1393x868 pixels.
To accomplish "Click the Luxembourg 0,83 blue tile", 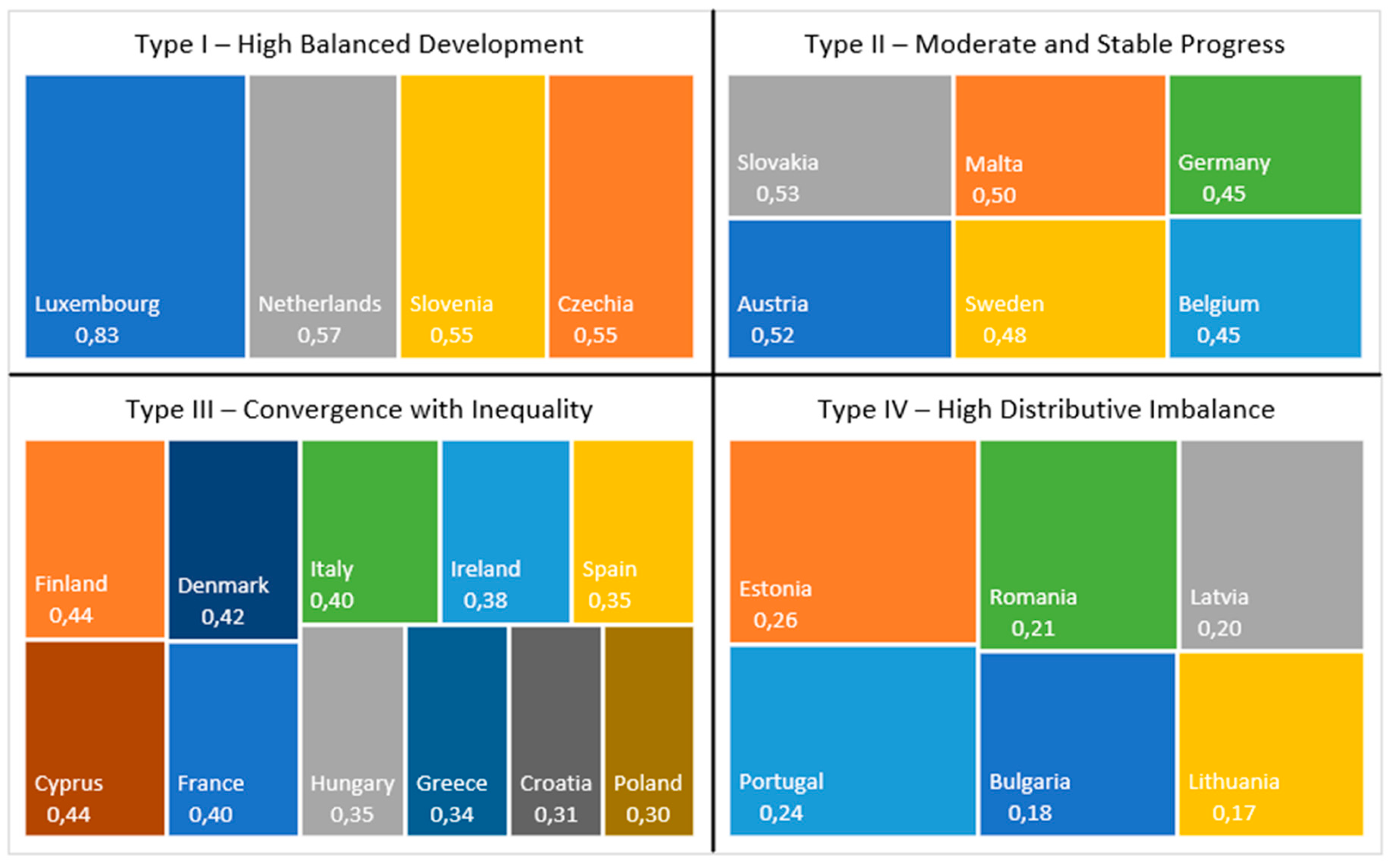I will click(135, 216).
